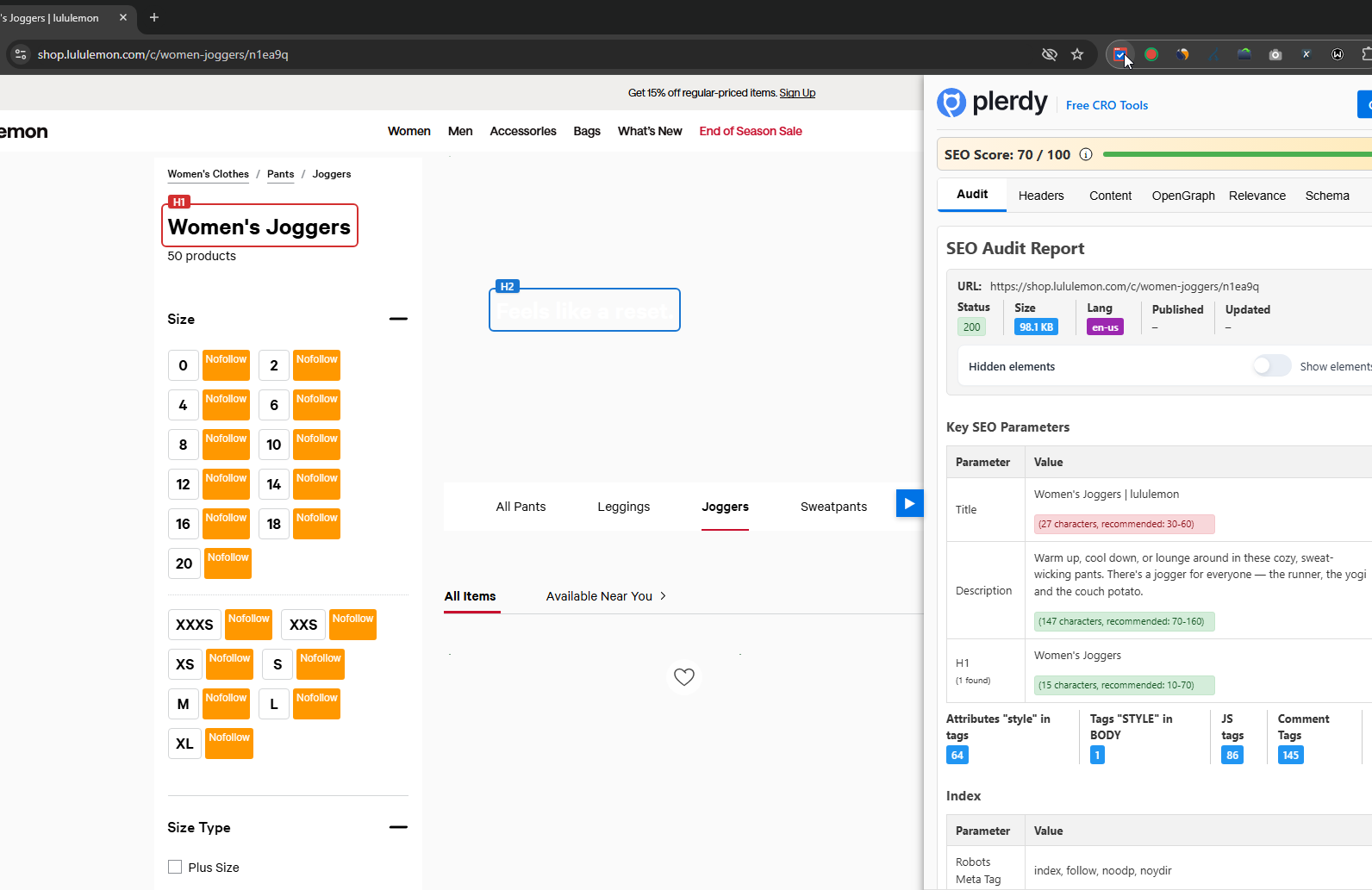This screenshot has width=1372, height=890.
Task: Click the info icon beside the SEO Score
Action: (x=1086, y=154)
